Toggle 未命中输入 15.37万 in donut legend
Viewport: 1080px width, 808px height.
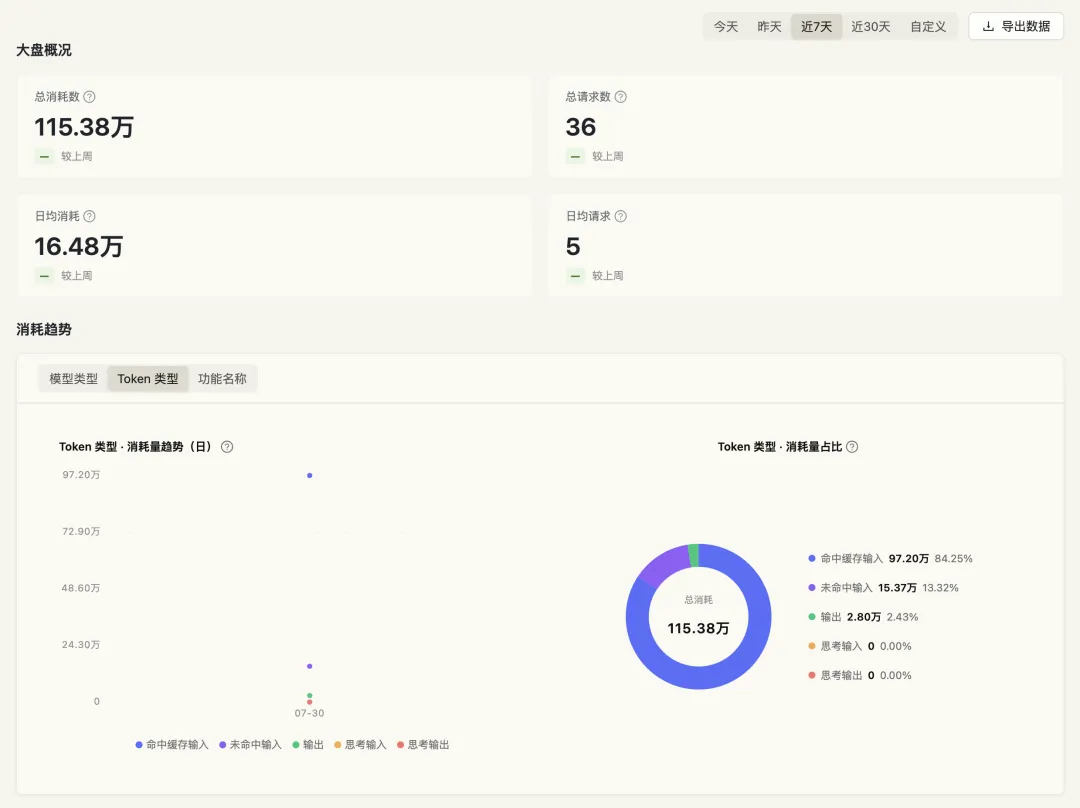click(x=883, y=588)
